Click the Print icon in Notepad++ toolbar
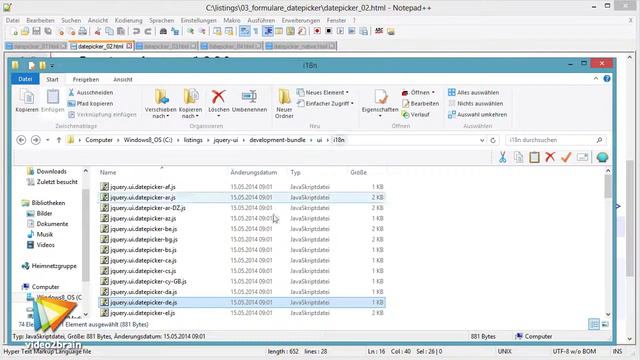Screen dimensions: 640x360 point(83,31)
